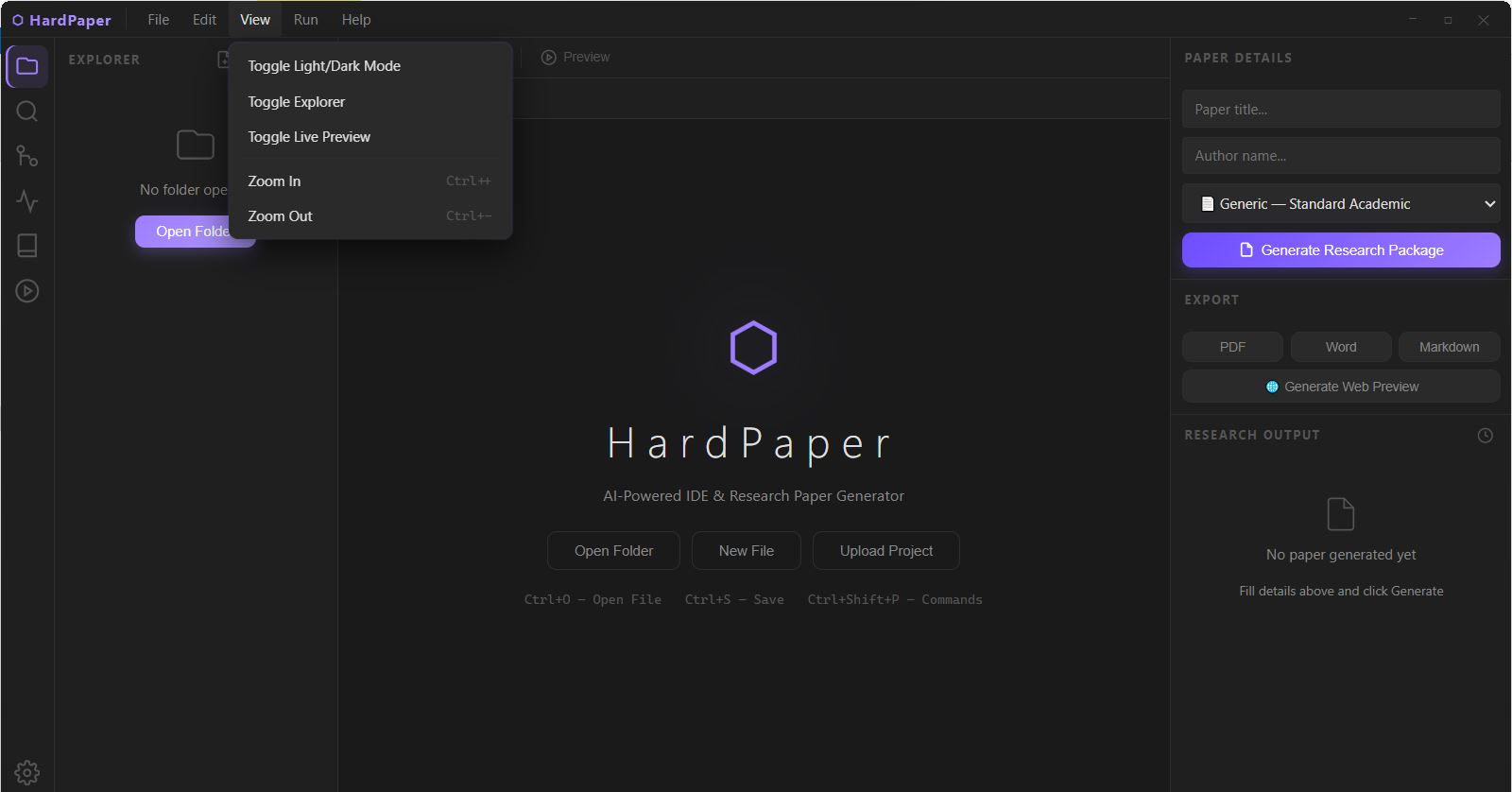Image resolution: width=1512 pixels, height=792 pixels.
Task: Click the large hexagon logo in the center
Action: [x=753, y=348]
